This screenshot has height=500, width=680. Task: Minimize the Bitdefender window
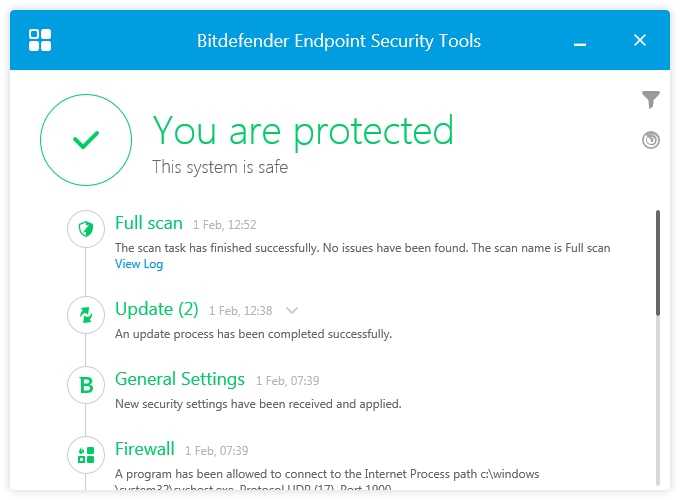click(x=581, y=41)
